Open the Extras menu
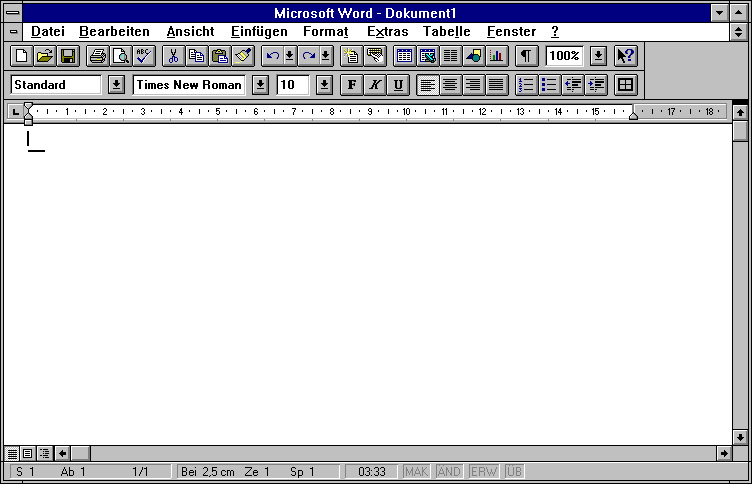 coord(388,32)
